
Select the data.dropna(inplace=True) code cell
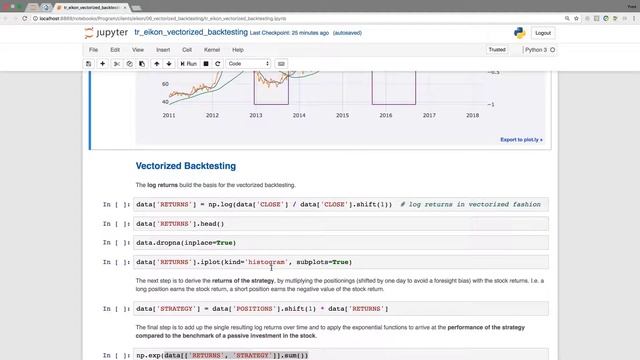[341, 243]
